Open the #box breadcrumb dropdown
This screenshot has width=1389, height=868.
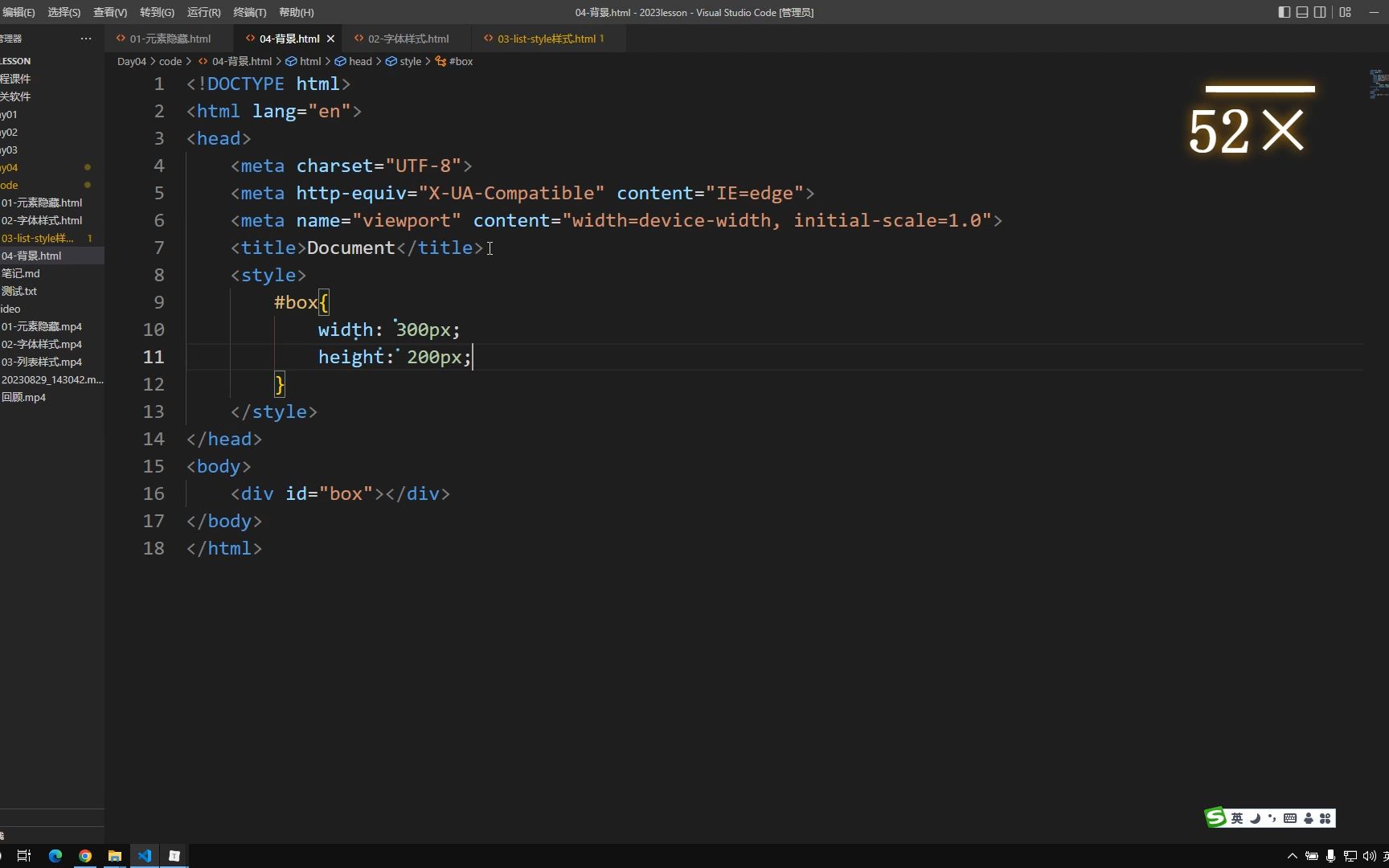tap(460, 61)
